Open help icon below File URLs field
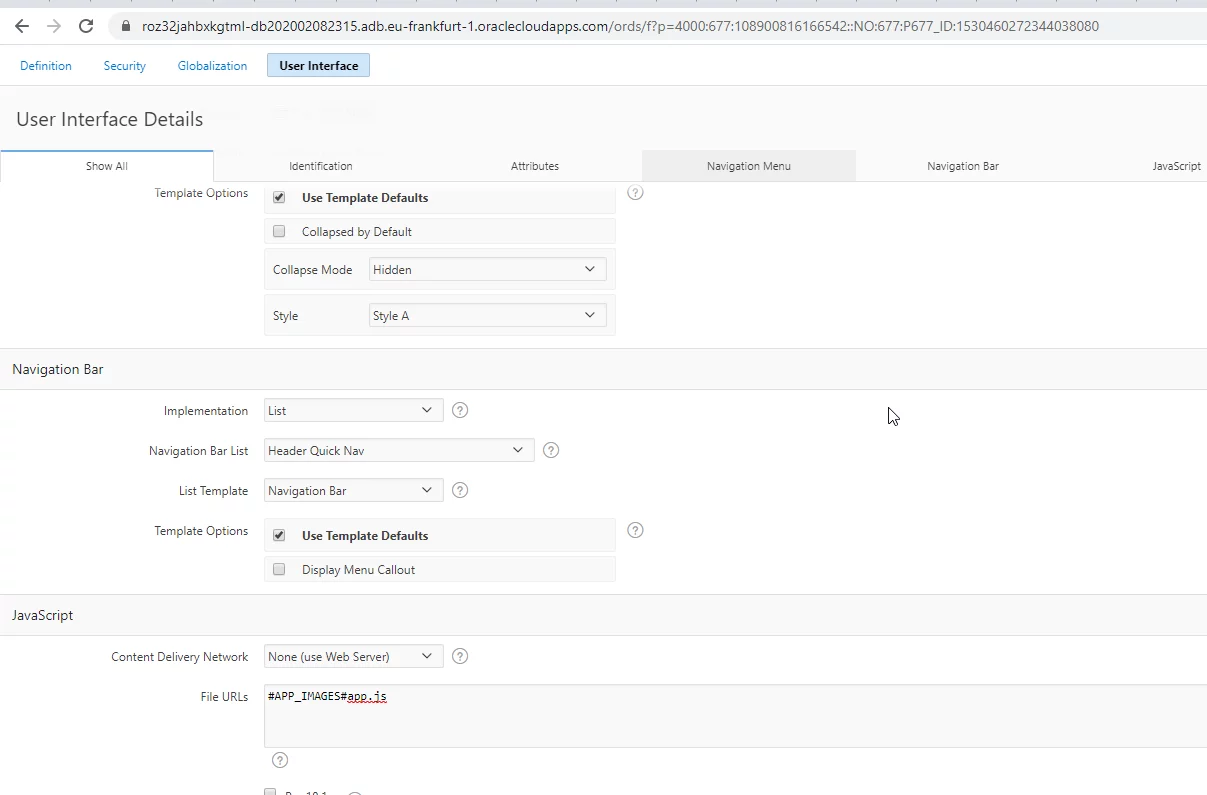The height and width of the screenshot is (795, 1207). [280, 760]
